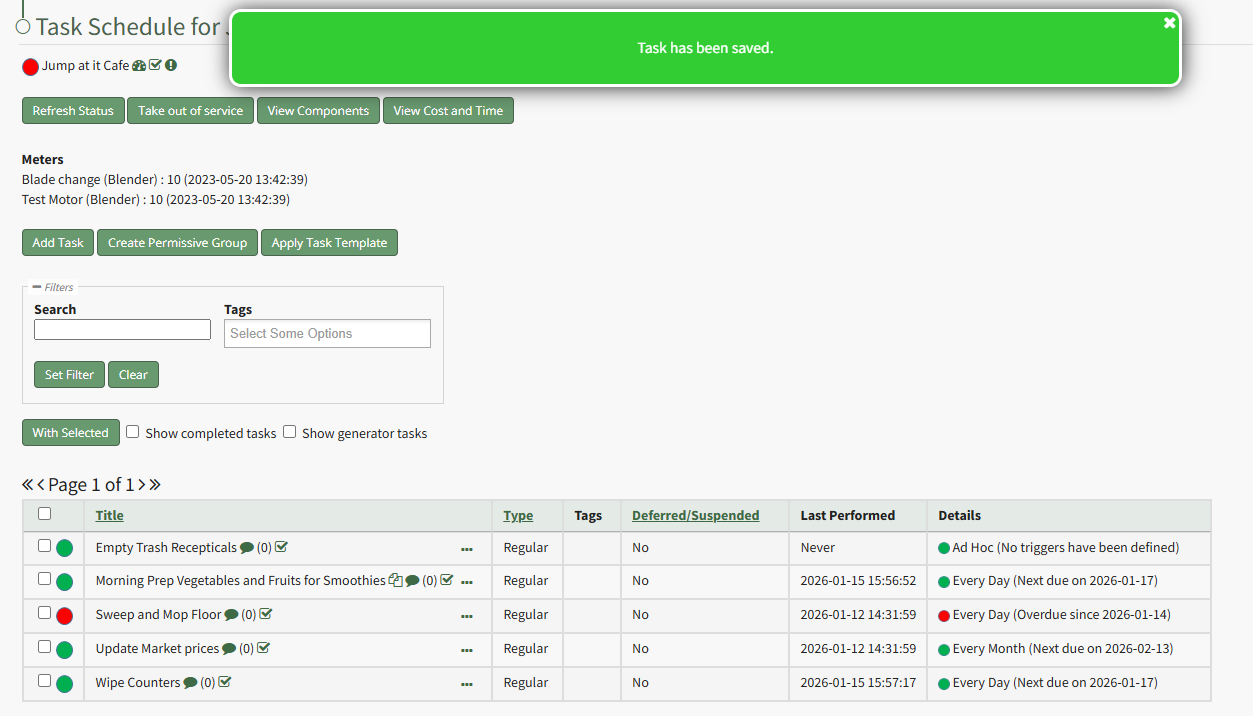Toggle the Show generator tasks checkbox
This screenshot has width=1253, height=716.
(289, 432)
